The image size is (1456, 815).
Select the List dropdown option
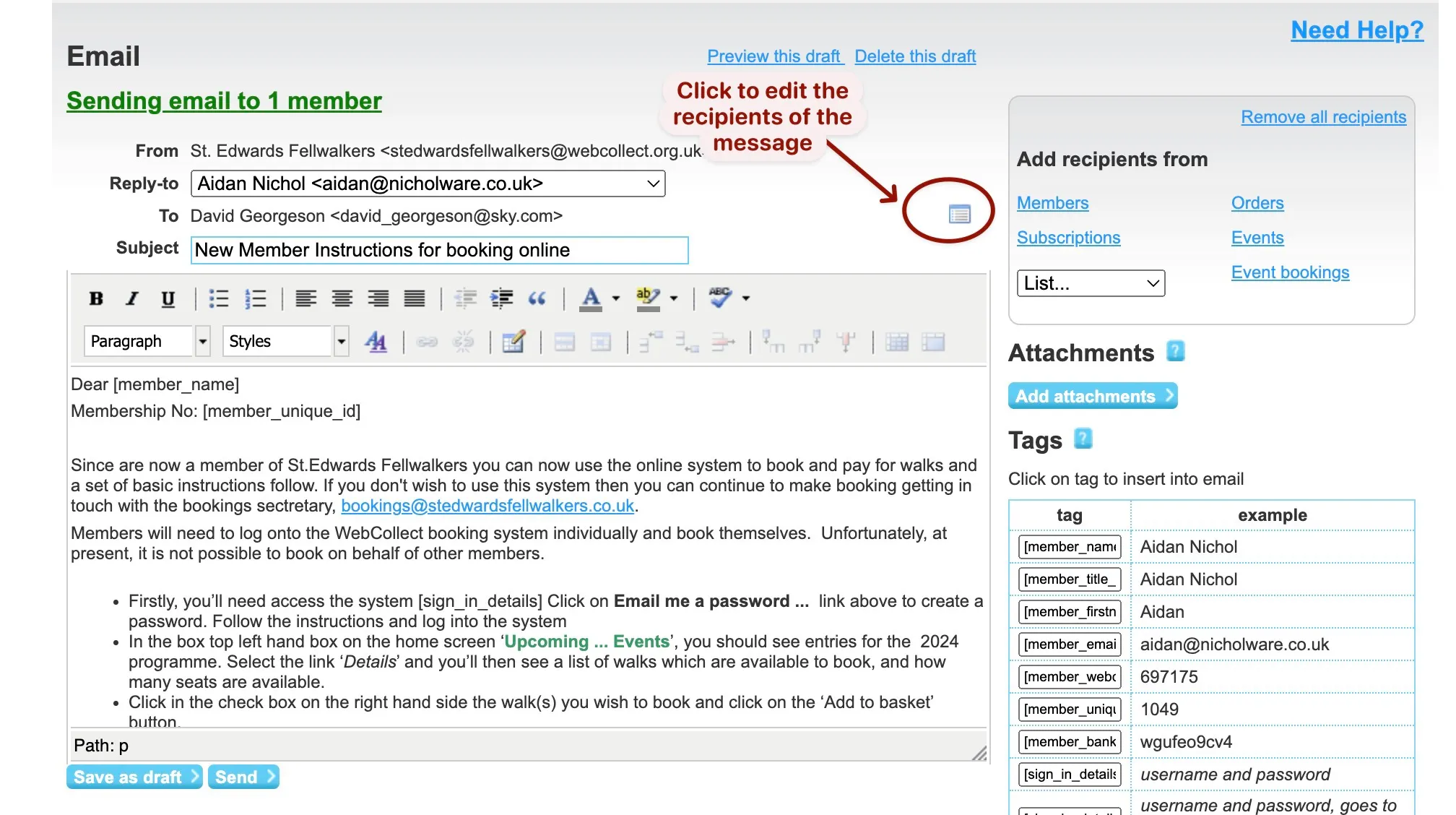(x=1089, y=282)
